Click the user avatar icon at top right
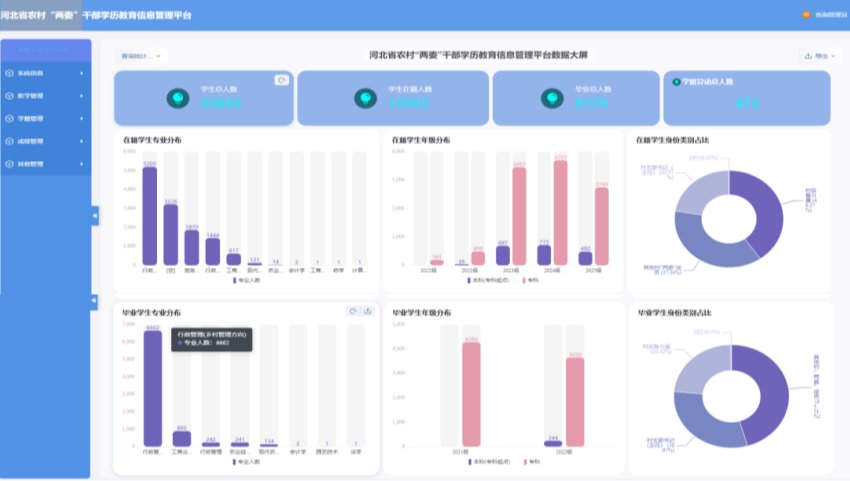850x481 pixels. (x=806, y=15)
